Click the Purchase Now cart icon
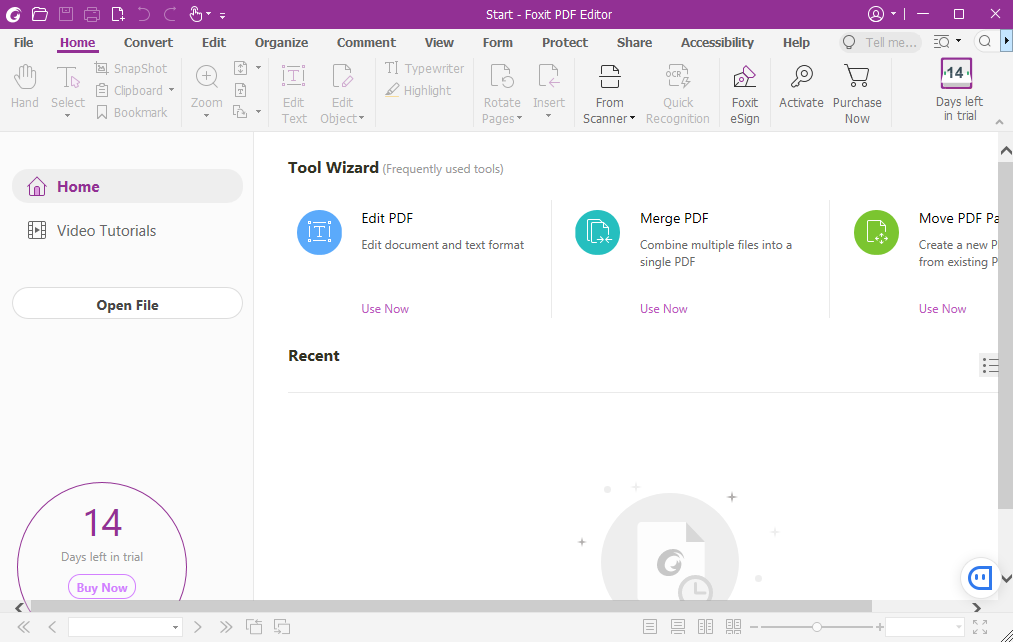 click(x=856, y=78)
